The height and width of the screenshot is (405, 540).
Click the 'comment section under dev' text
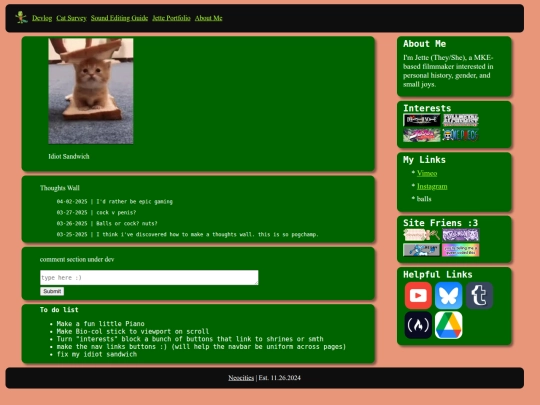(x=77, y=259)
